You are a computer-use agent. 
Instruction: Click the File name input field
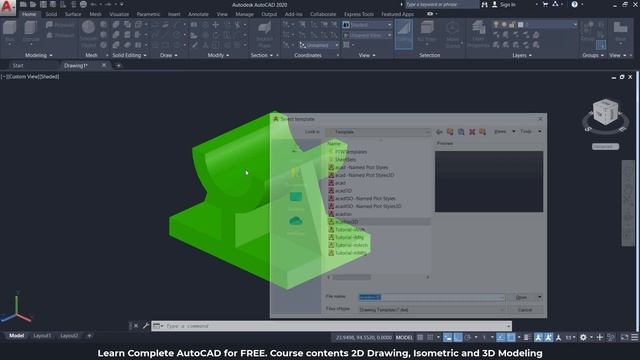coord(431,297)
